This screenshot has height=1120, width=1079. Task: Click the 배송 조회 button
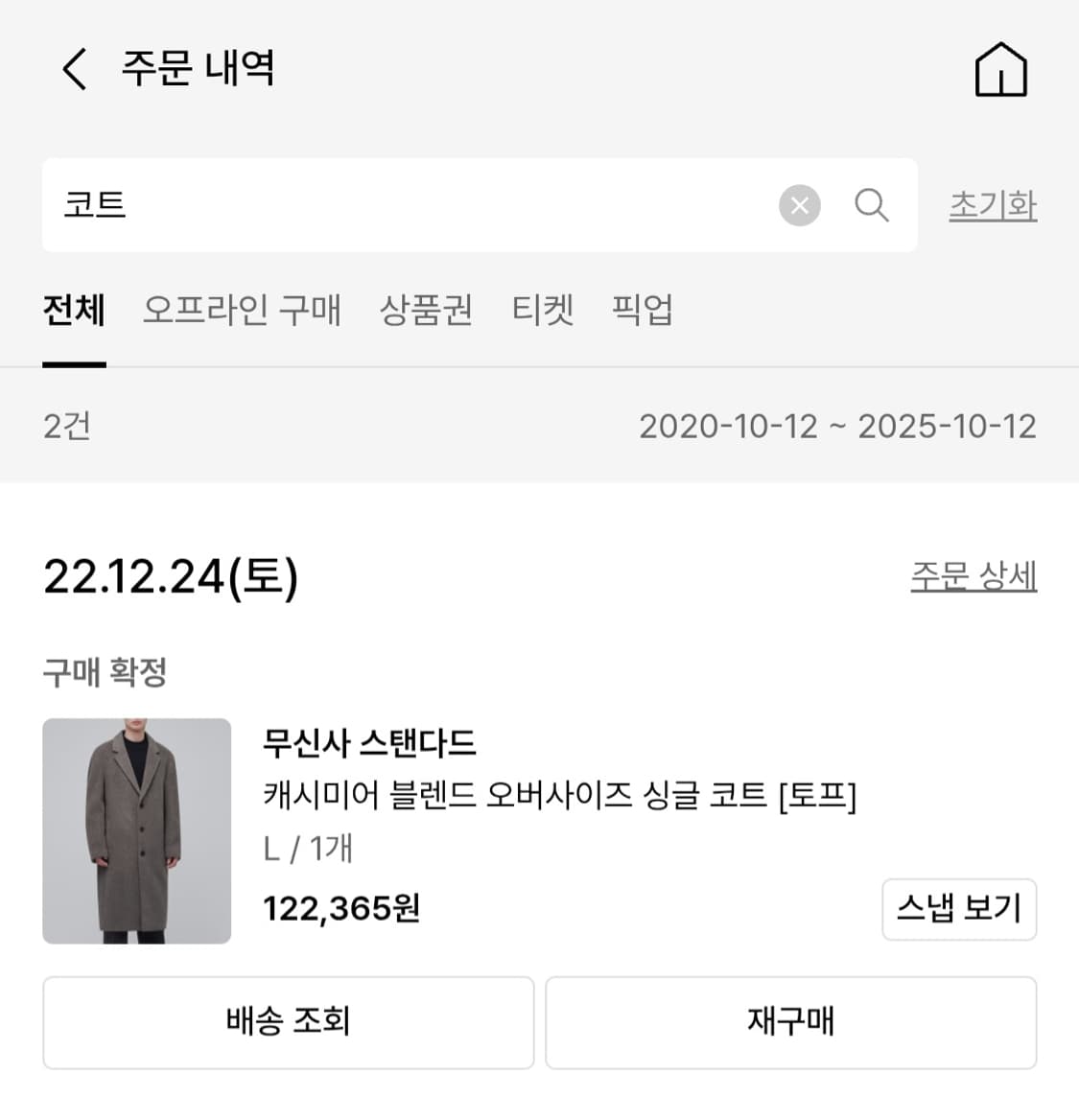click(x=288, y=1021)
